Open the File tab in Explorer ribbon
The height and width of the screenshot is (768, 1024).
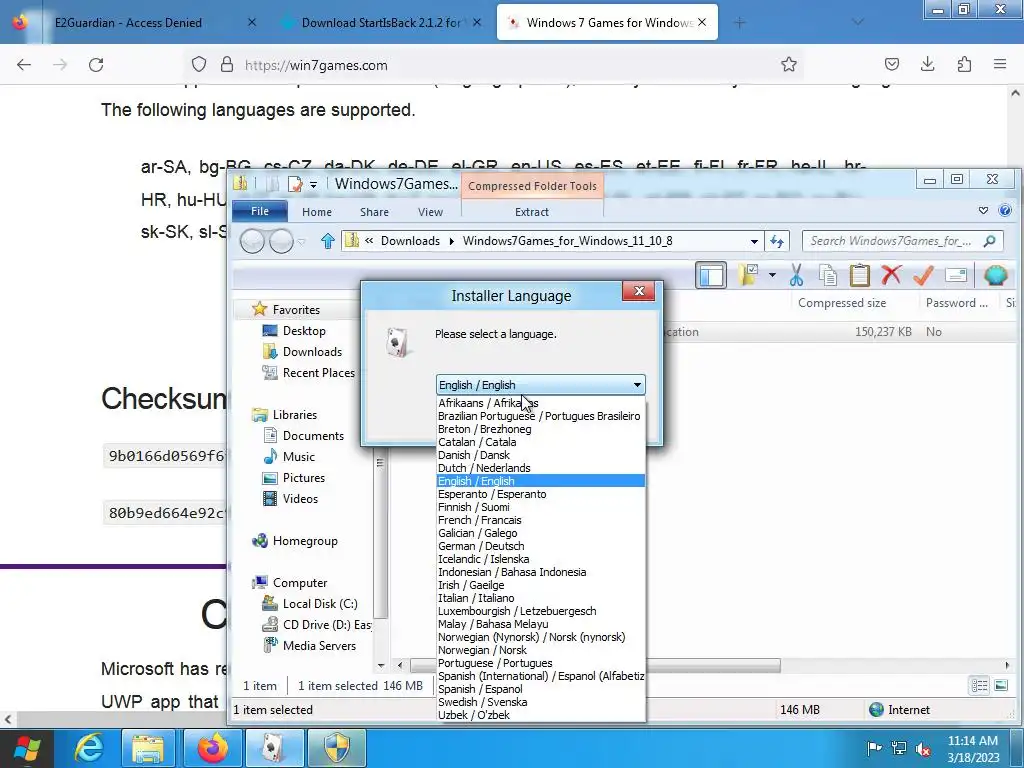click(x=260, y=211)
